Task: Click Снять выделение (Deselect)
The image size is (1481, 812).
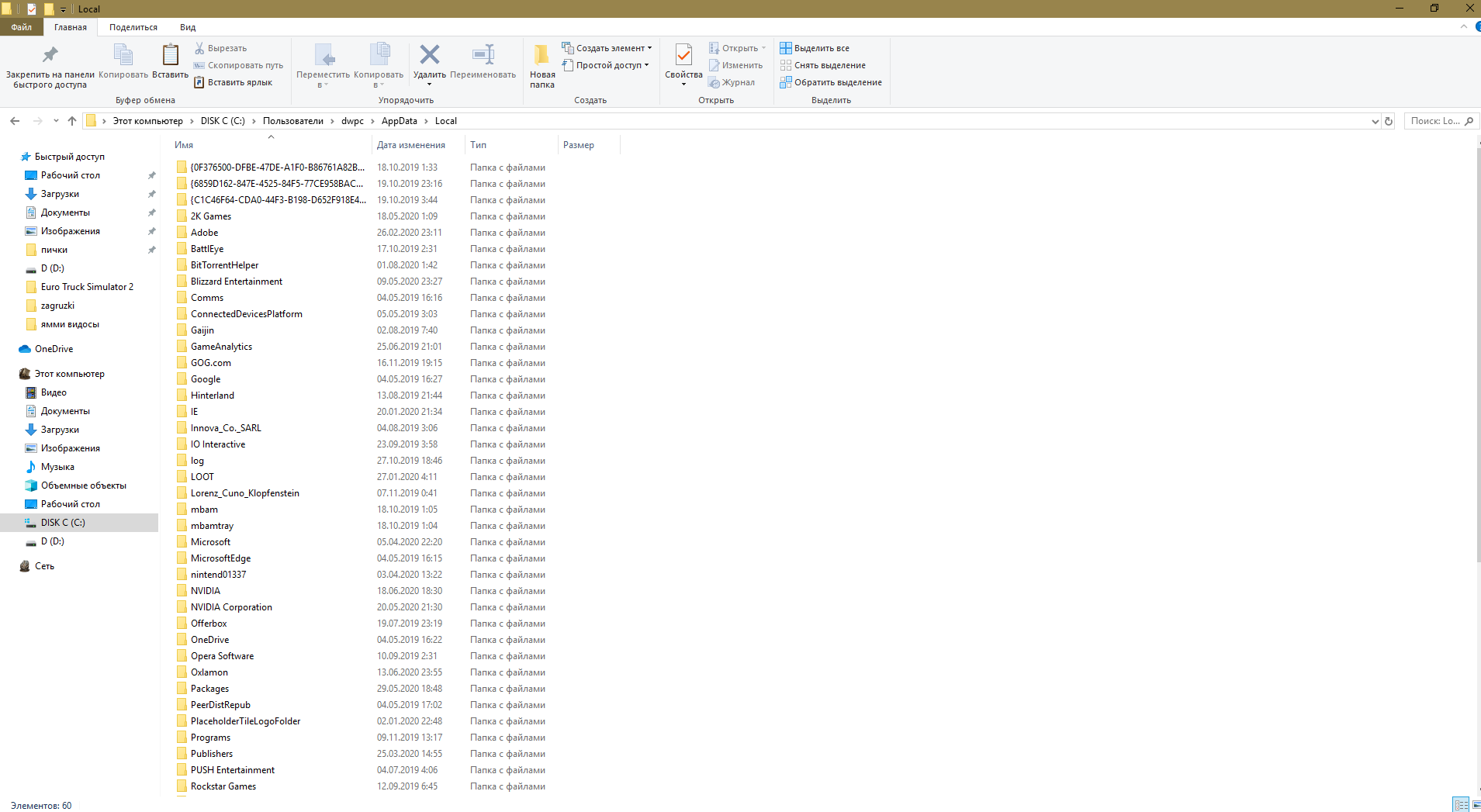Action: click(823, 65)
